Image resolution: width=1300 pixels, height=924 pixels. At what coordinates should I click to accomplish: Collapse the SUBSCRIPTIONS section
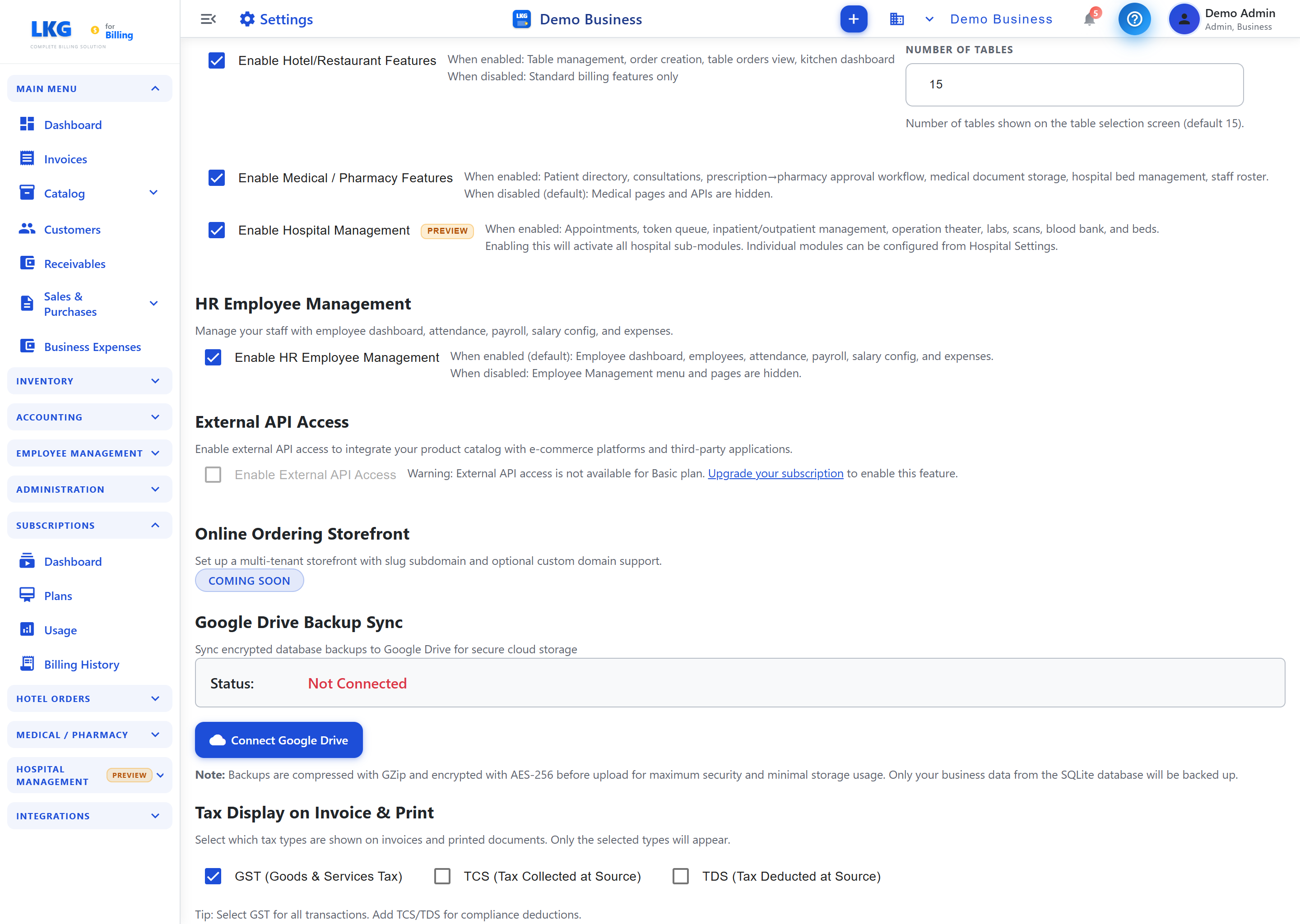click(x=89, y=525)
